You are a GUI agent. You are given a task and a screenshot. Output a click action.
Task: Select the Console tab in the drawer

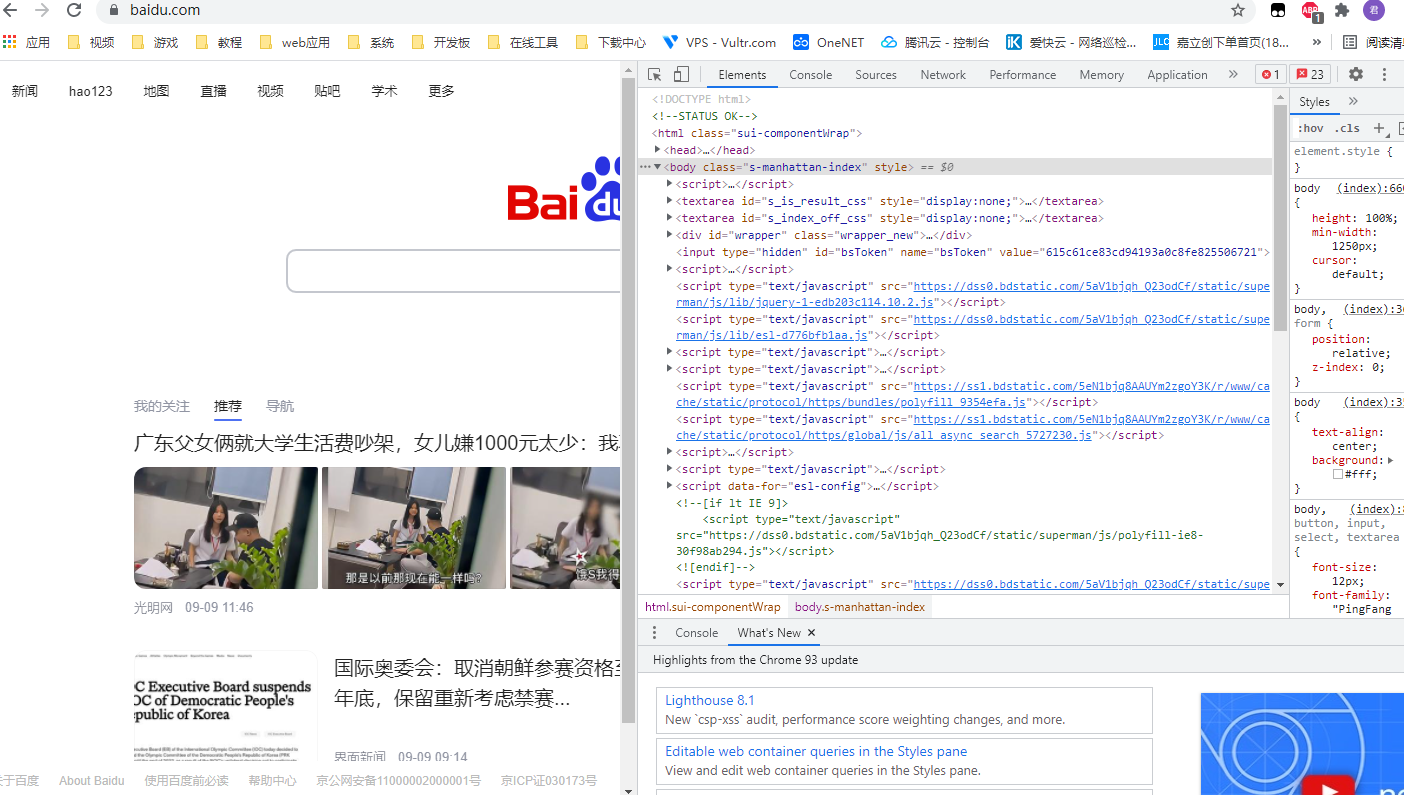coord(696,633)
